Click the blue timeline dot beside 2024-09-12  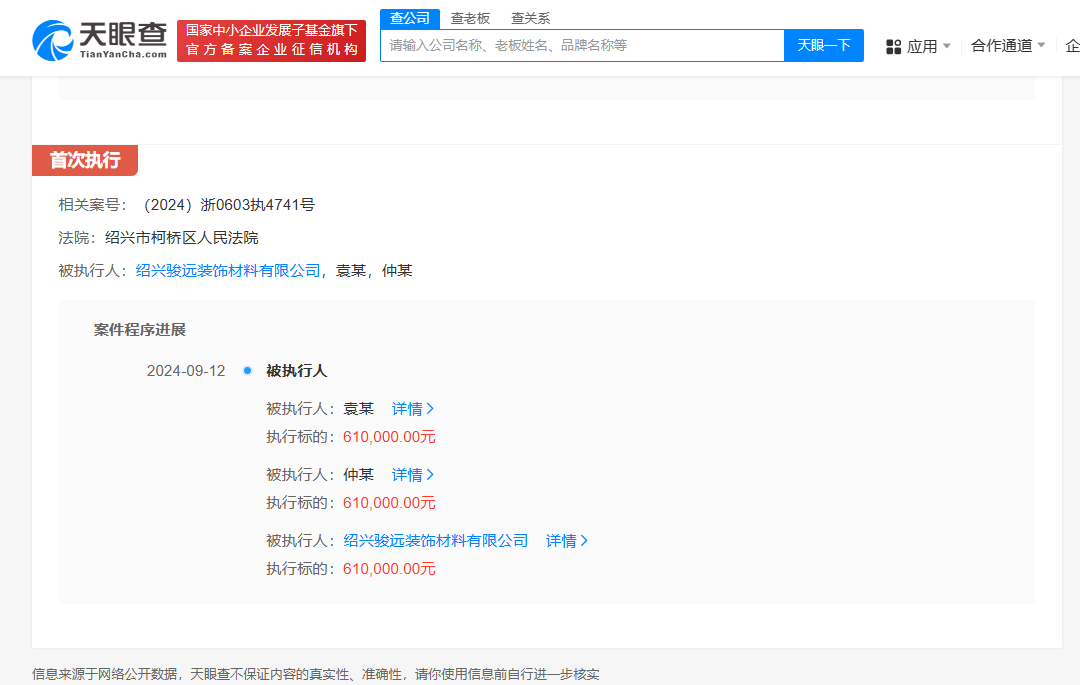coord(246,370)
